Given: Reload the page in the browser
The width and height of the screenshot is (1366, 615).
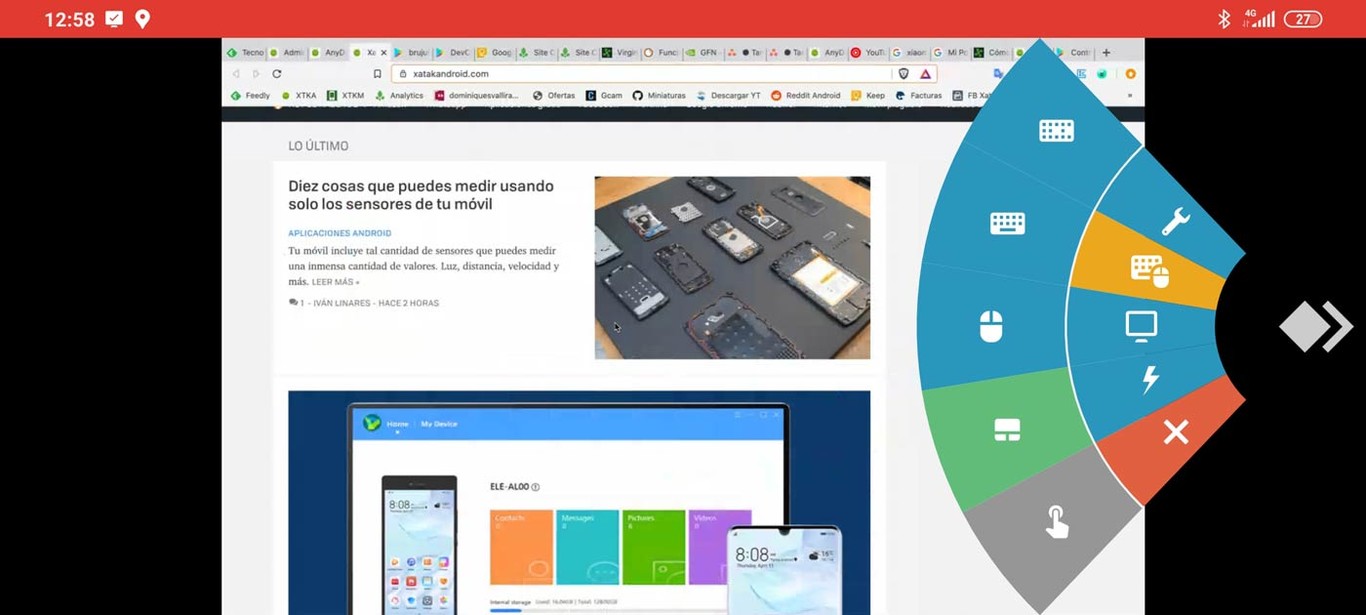Looking at the screenshot, I should click(x=277, y=74).
